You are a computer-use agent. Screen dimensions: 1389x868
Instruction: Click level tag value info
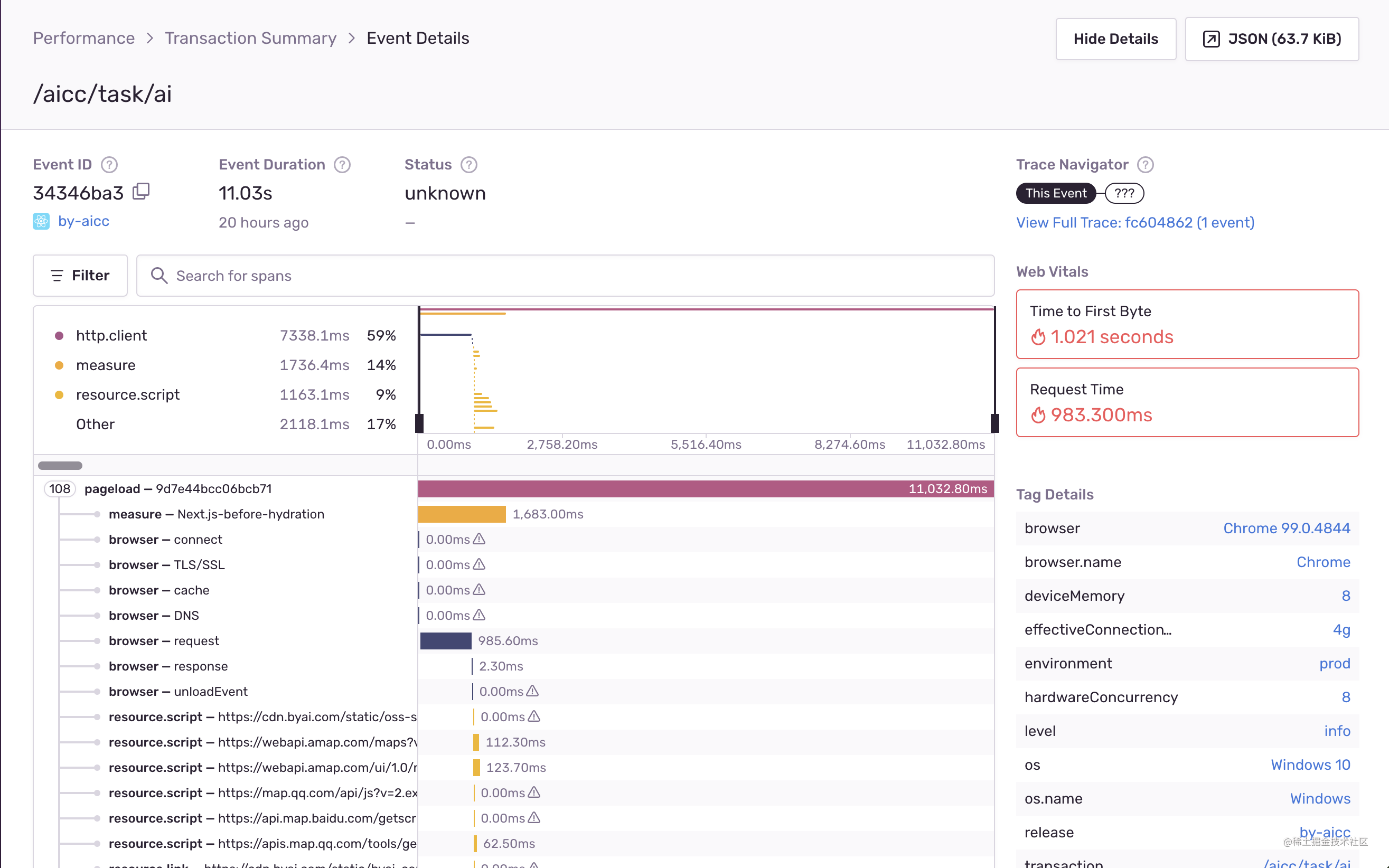1337,731
